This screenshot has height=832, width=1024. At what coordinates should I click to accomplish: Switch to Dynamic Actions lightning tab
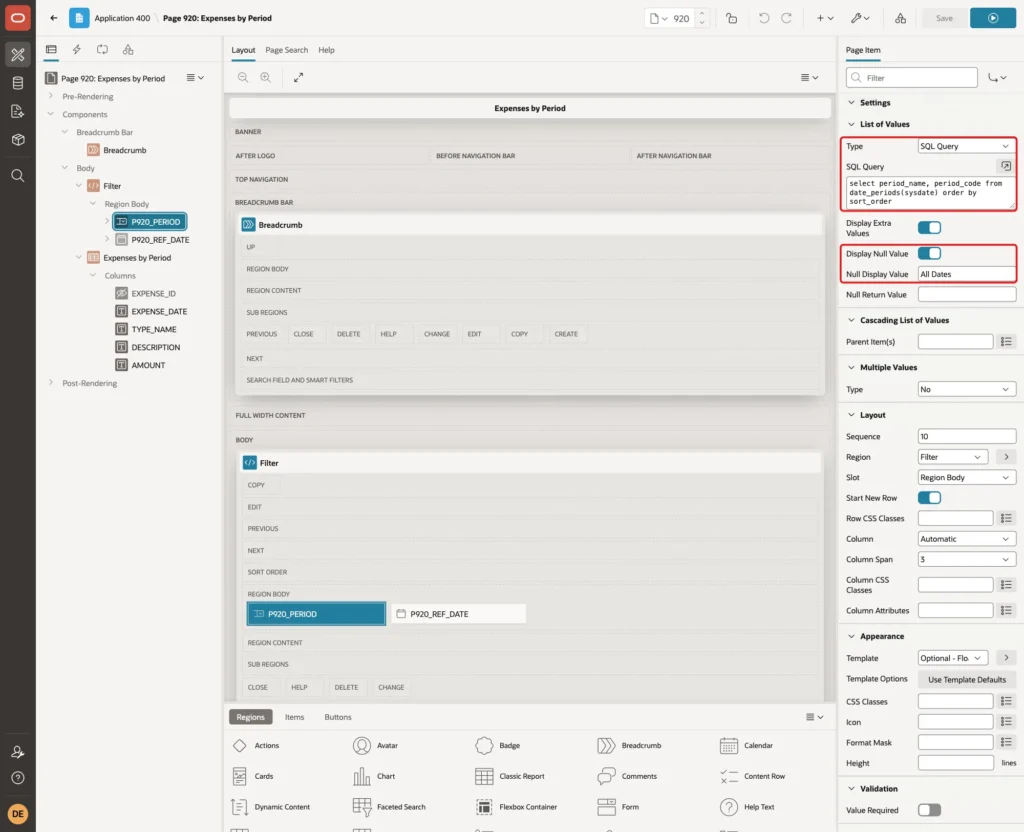[x=76, y=50]
